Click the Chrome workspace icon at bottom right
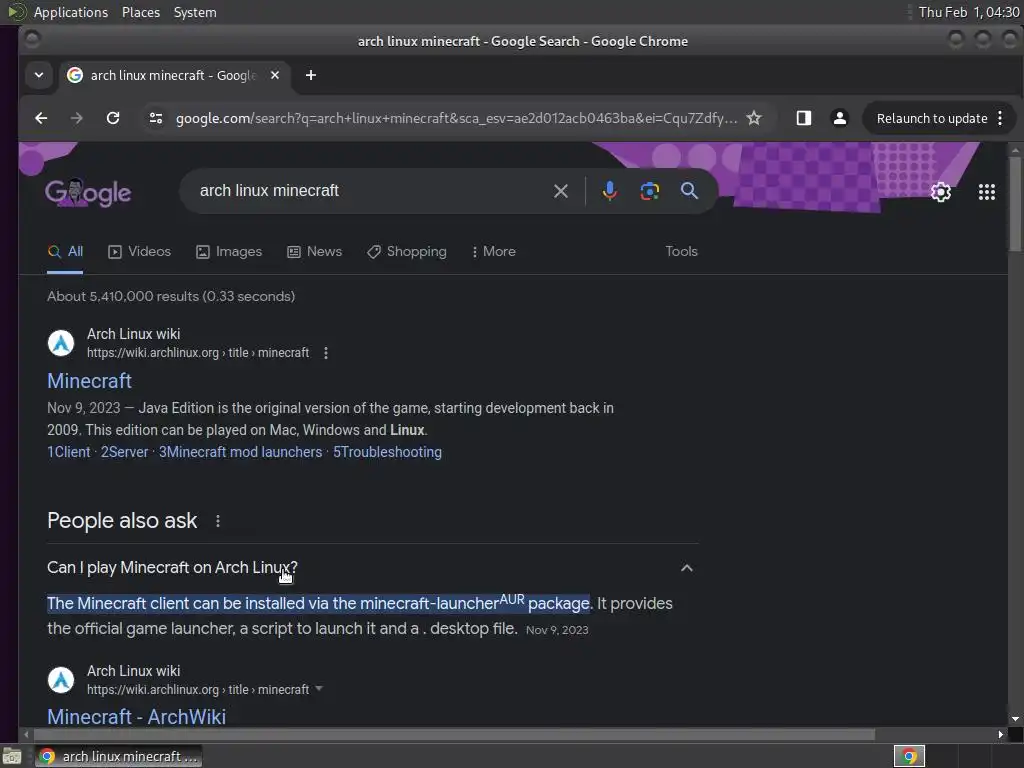 tap(909, 756)
